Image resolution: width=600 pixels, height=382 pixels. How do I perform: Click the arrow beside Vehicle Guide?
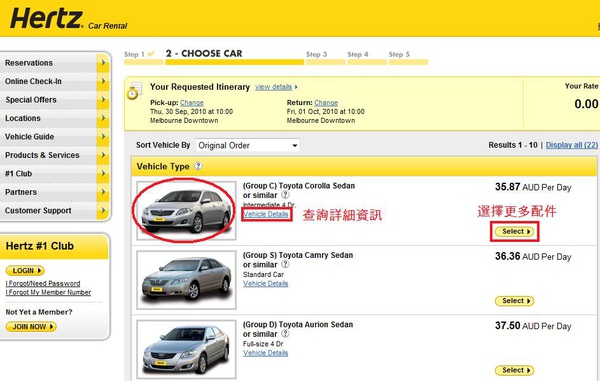[103, 137]
